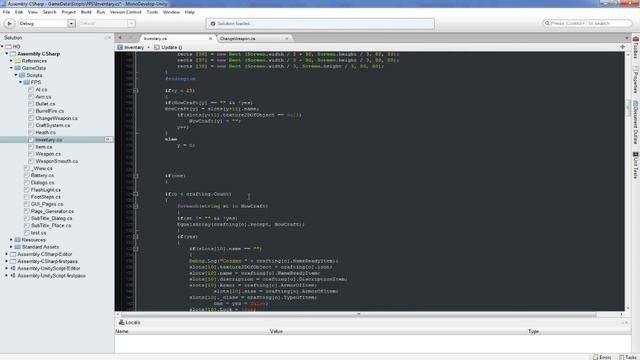The height and width of the screenshot is (360, 640).
Task: Close the Inventory.cs tab
Action: coord(211,38)
